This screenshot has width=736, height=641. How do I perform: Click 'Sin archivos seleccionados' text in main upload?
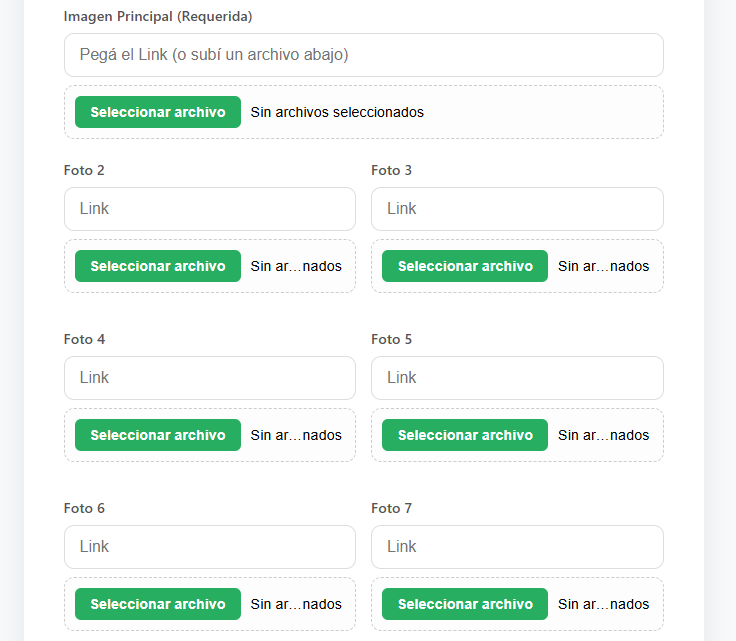point(337,112)
